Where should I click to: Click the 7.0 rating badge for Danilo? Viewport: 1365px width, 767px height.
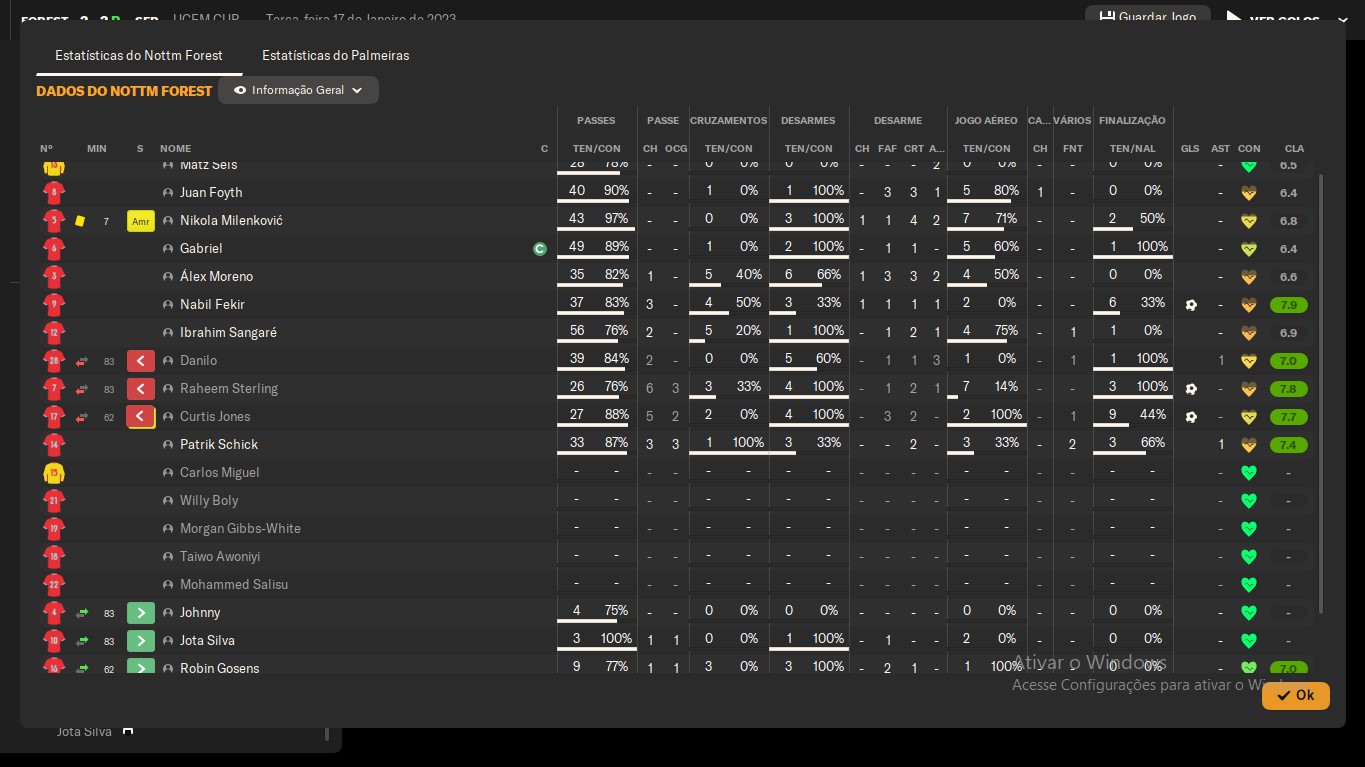pyautogui.click(x=1288, y=361)
